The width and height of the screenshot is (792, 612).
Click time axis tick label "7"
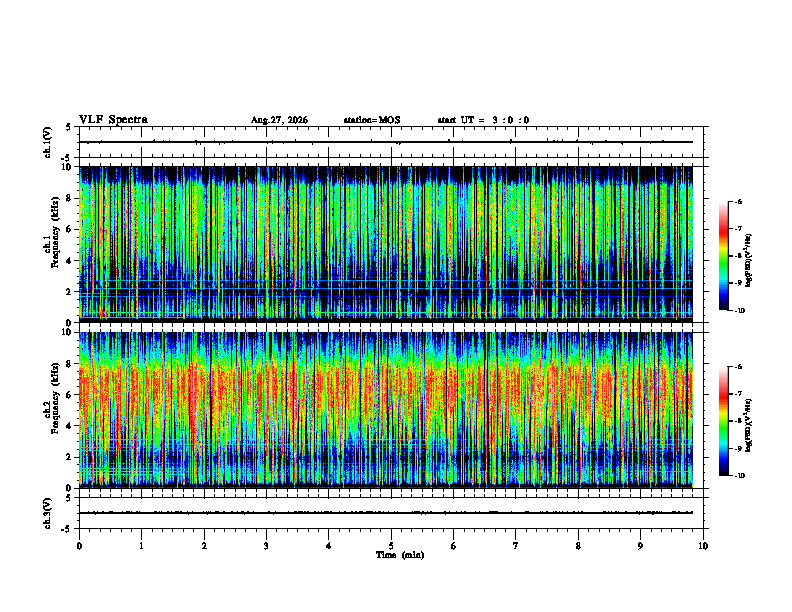pyautogui.click(x=516, y=546)
